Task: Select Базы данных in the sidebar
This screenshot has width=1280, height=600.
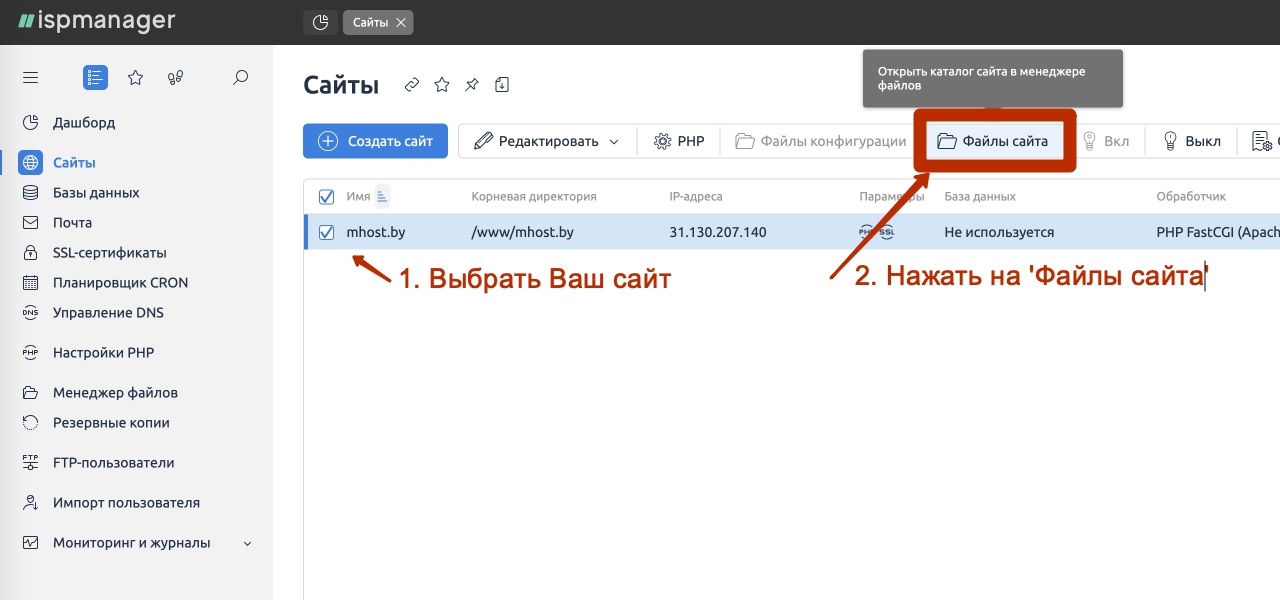Action: pos(95,192)
